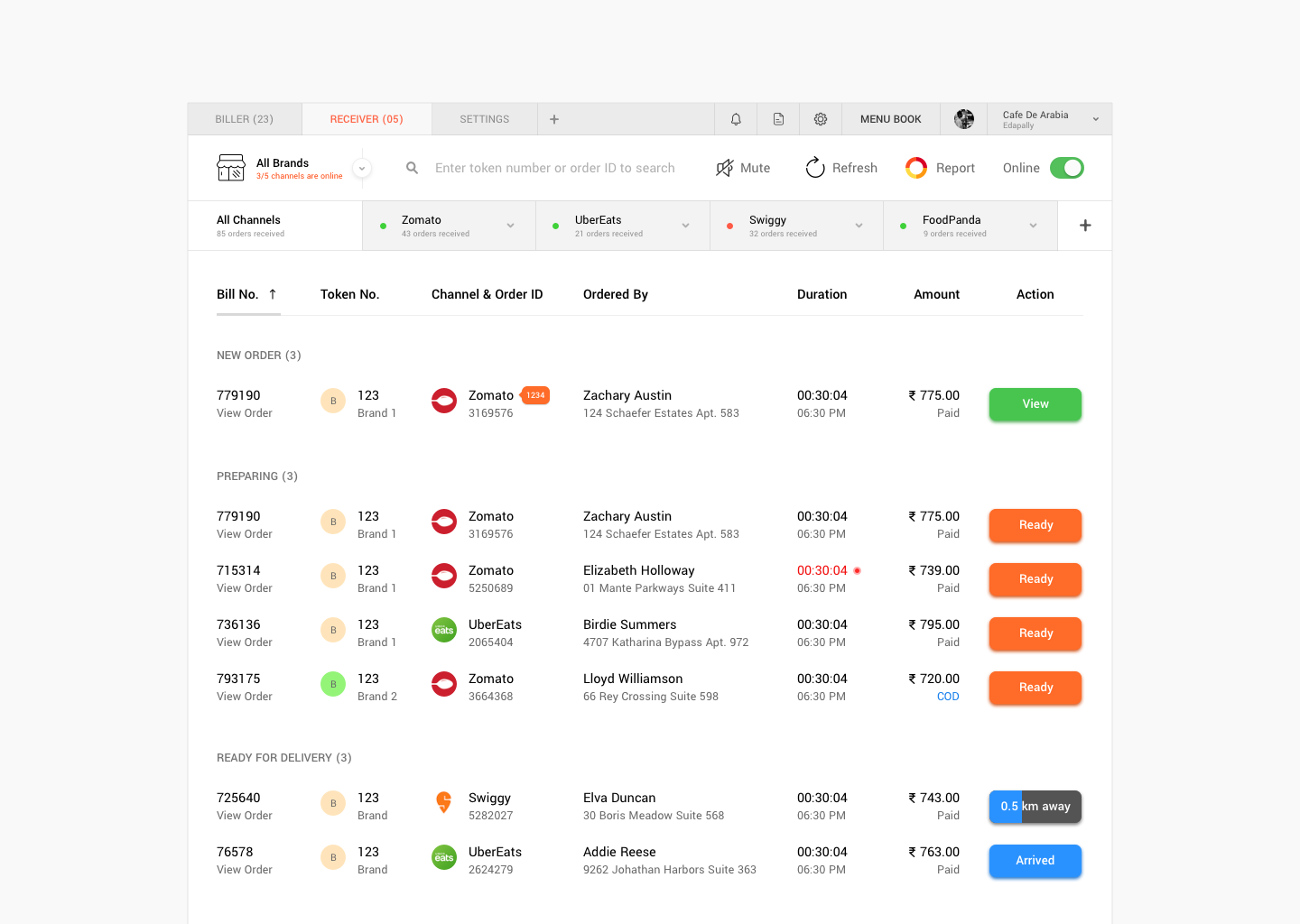Click the Refresh icon to reload orders

click(815, 167)
